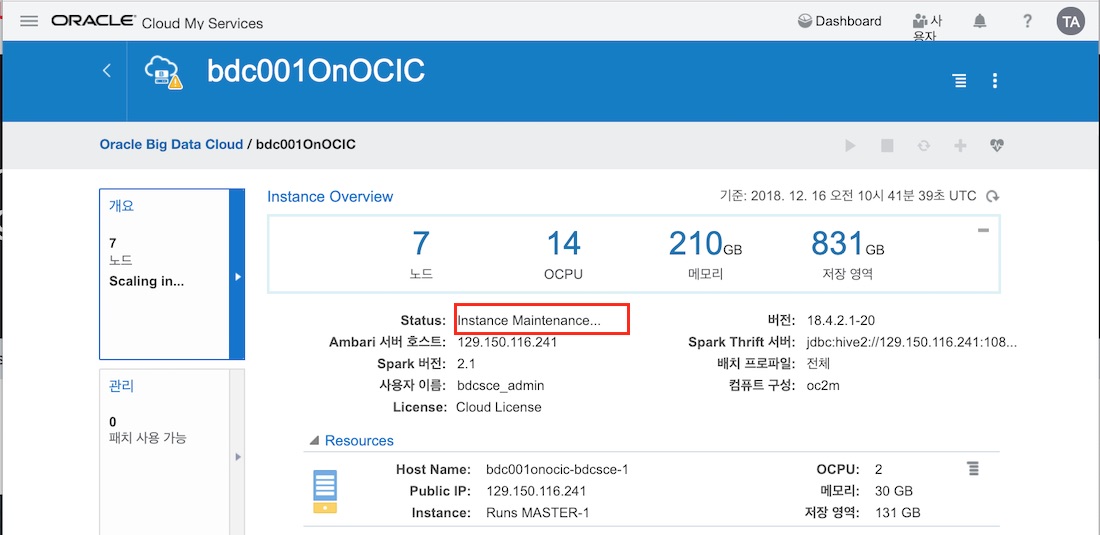The width and height of the screenshot is (1100, 535).
Task: Click the health check heart icon
Action: click(x=997, y=145)
